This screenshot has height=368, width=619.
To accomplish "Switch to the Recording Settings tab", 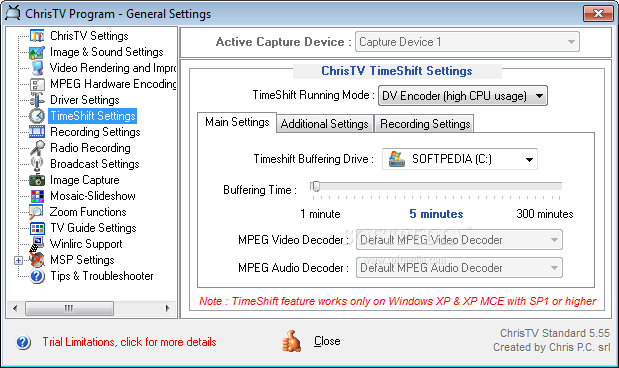I will (x=425, y=124).
